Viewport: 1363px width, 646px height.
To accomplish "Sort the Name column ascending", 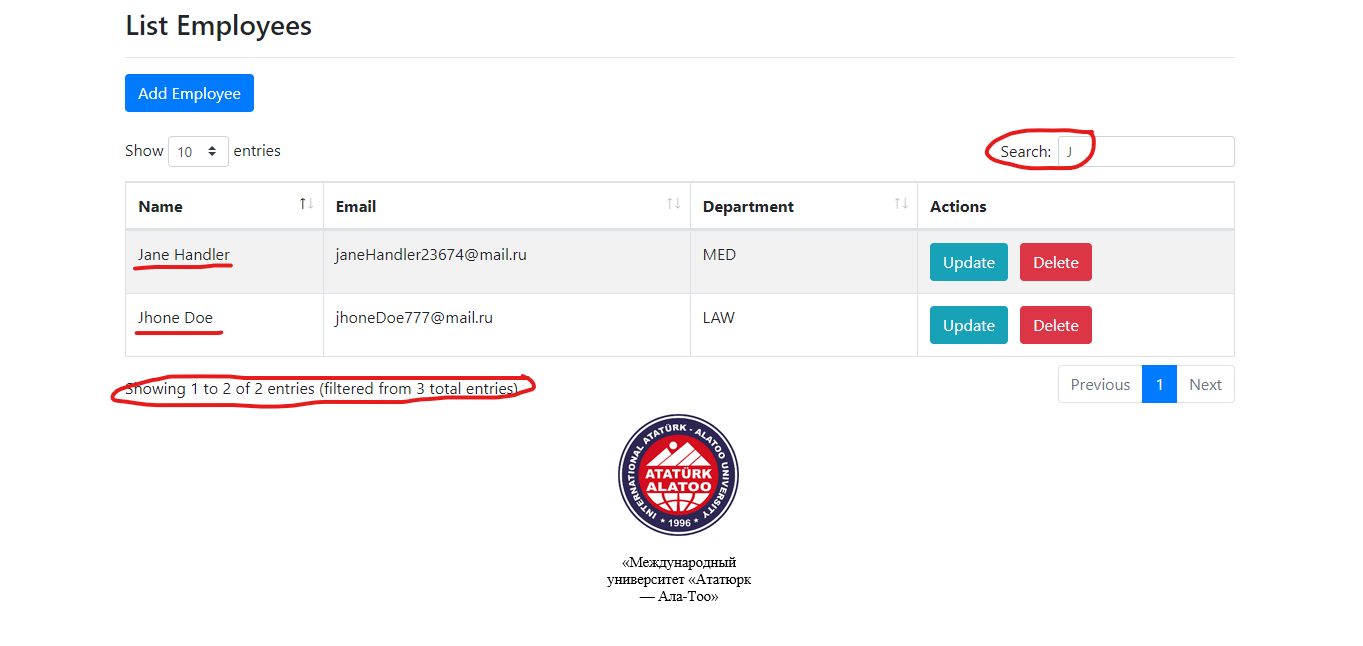I will pyautogui.click(x=303, y=202).
